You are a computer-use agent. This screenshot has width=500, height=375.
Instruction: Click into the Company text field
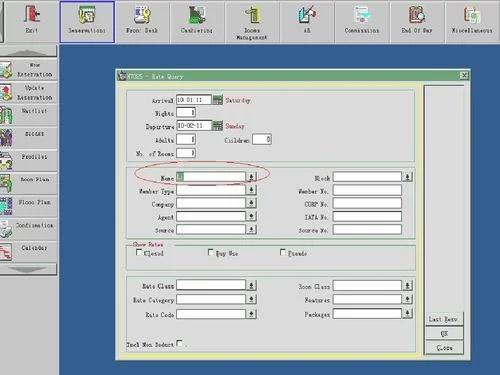click(211, 203)
